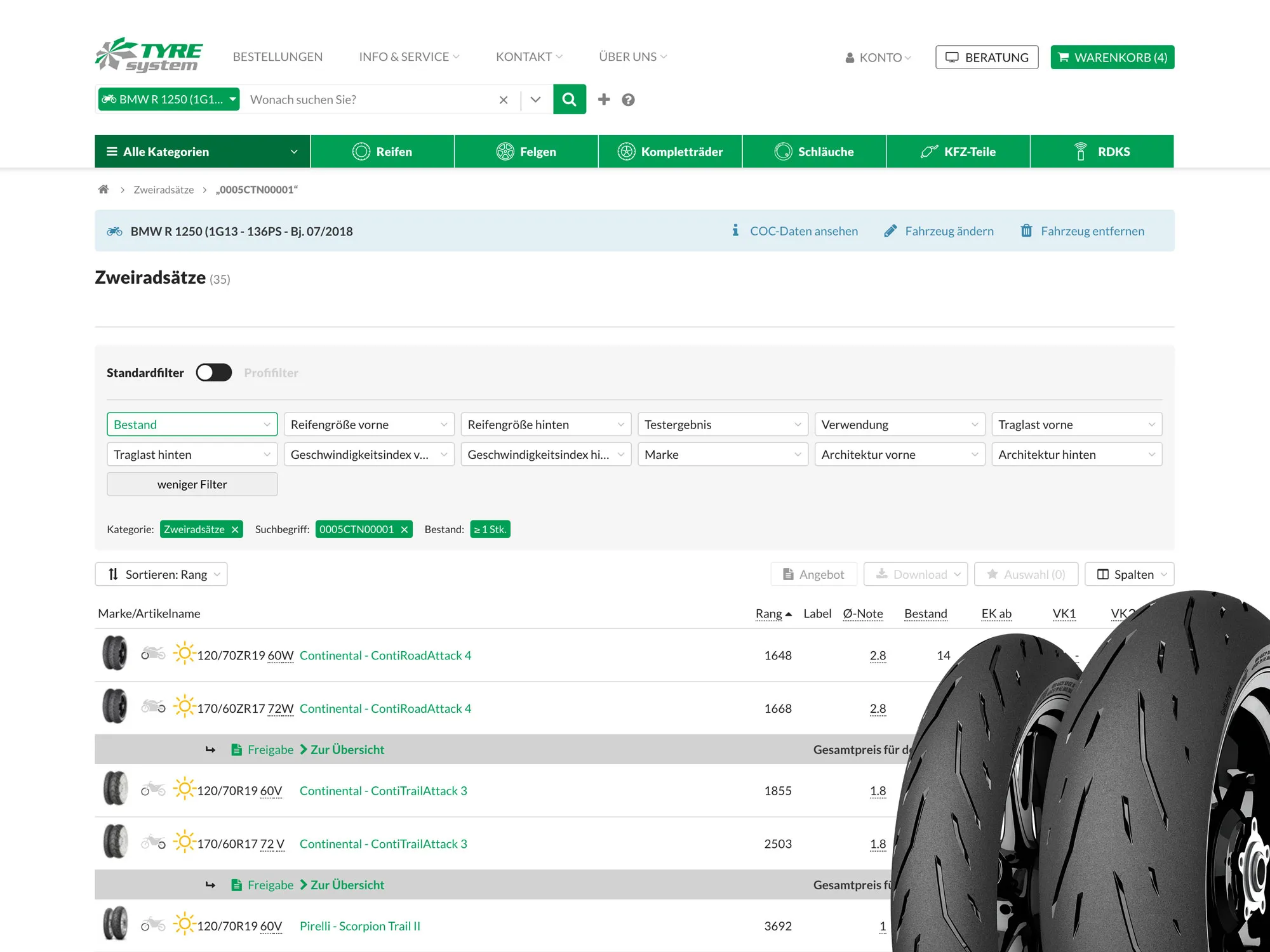The image size is (1270, 952).
Task: Click motorcycle rear-wheel icon on 170/60ZR17 row
Action: (153, 706)
